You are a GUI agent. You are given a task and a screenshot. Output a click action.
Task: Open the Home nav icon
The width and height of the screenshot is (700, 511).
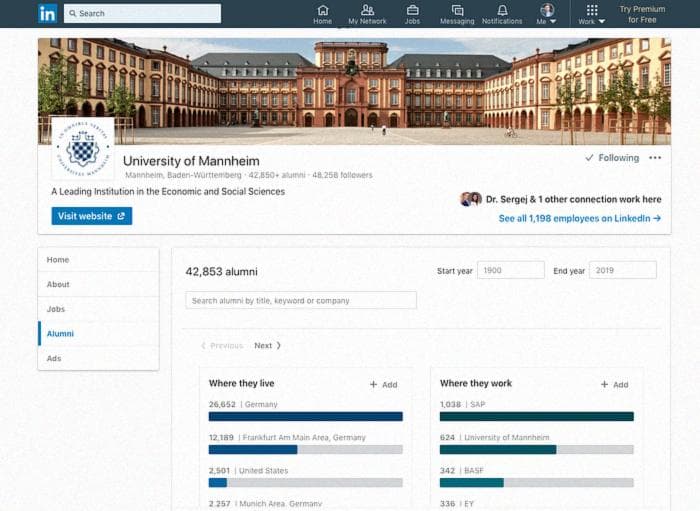[322, 14]
